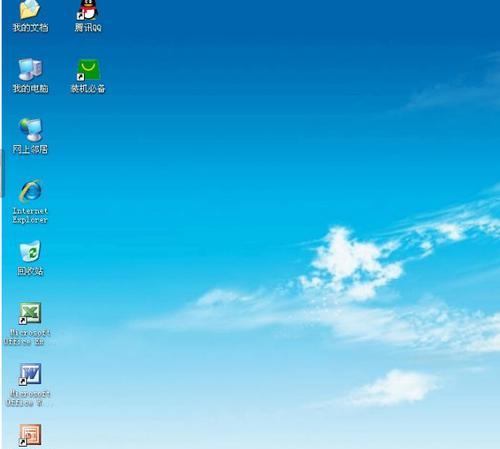This screenshot has height=449, width=500.
Task: Click the 装机必备 text label
Action: (x=88, y=88)
